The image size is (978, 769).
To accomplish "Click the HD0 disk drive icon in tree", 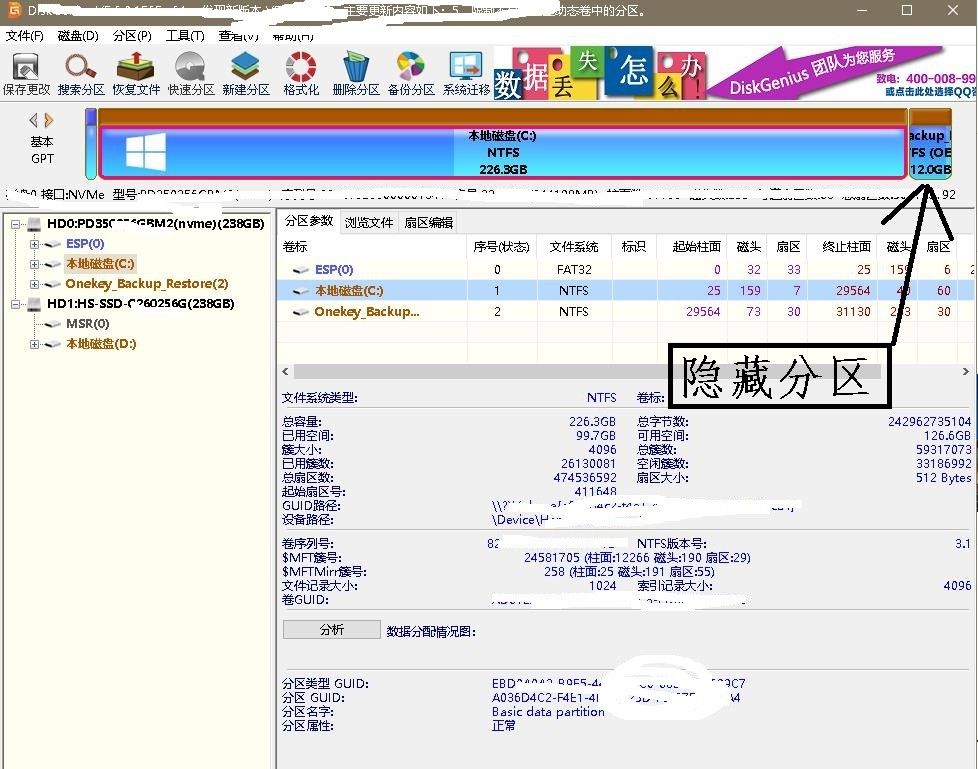I will (34, 223).
